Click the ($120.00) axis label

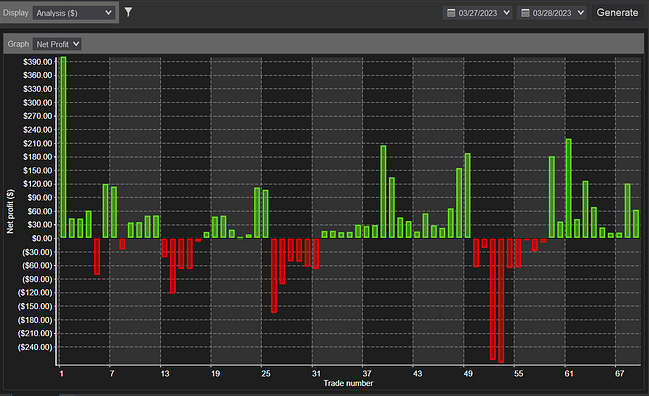(x=35, y=293)
